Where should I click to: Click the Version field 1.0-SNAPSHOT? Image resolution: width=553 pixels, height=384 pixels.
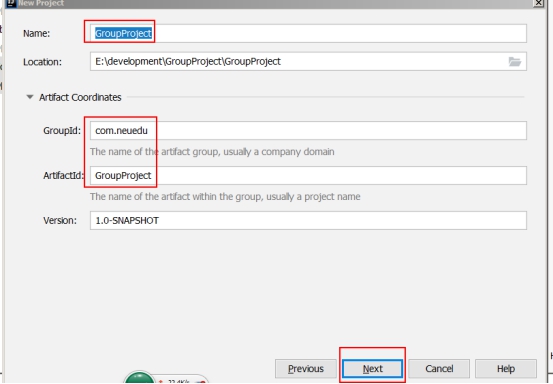pos(308,220)
